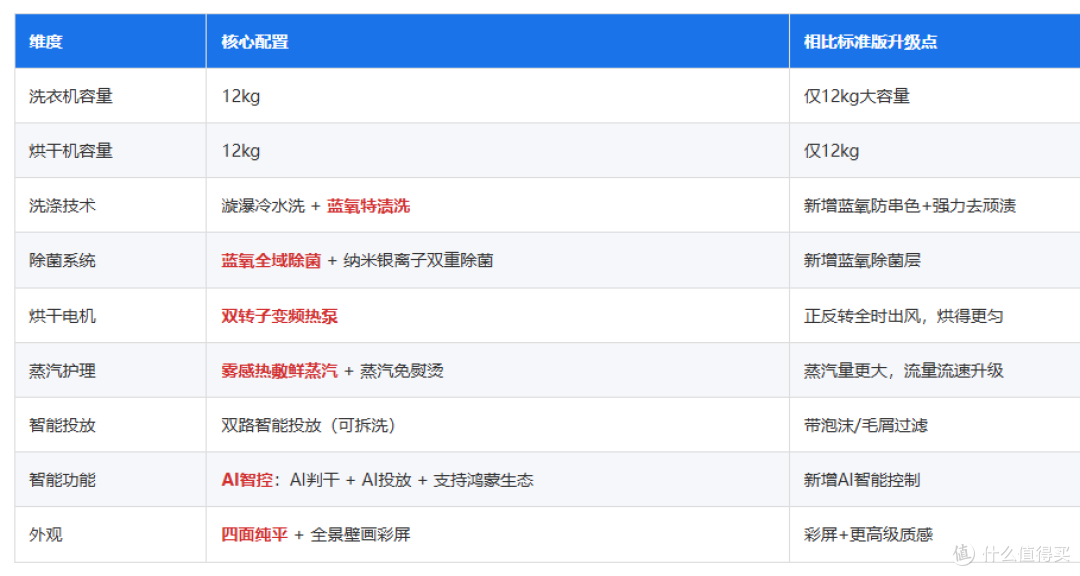This screenshot has height=576, width=1080.
Task: Click the 漩瀑冷水洗 text
Action: pos(262,205)
